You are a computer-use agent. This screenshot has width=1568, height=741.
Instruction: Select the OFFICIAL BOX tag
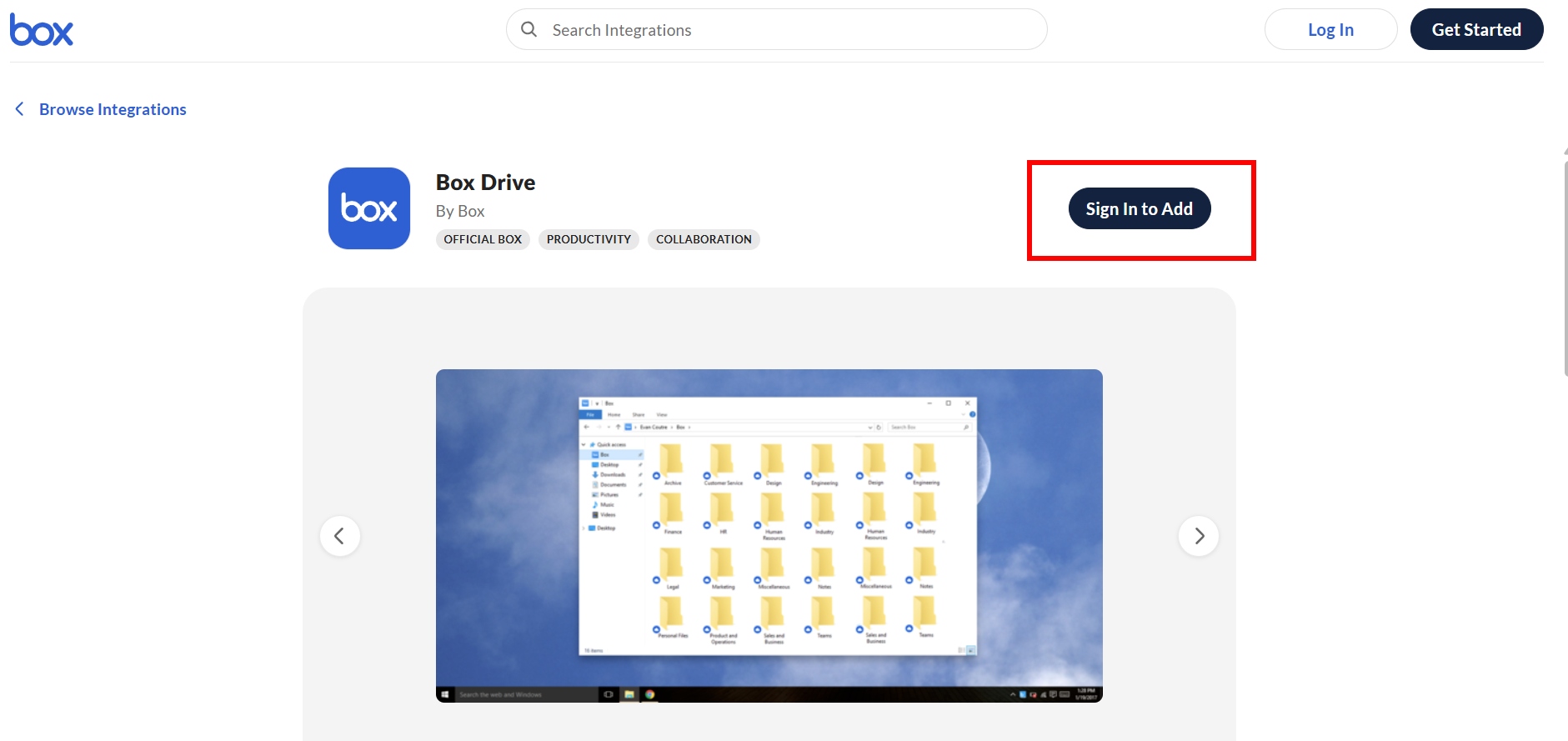tap(483, 239)
